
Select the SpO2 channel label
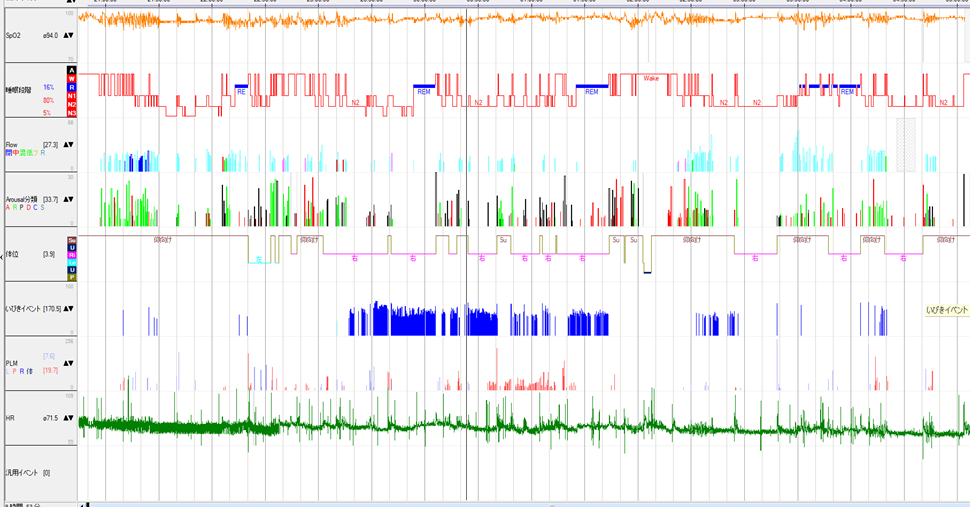click(14, 35)
